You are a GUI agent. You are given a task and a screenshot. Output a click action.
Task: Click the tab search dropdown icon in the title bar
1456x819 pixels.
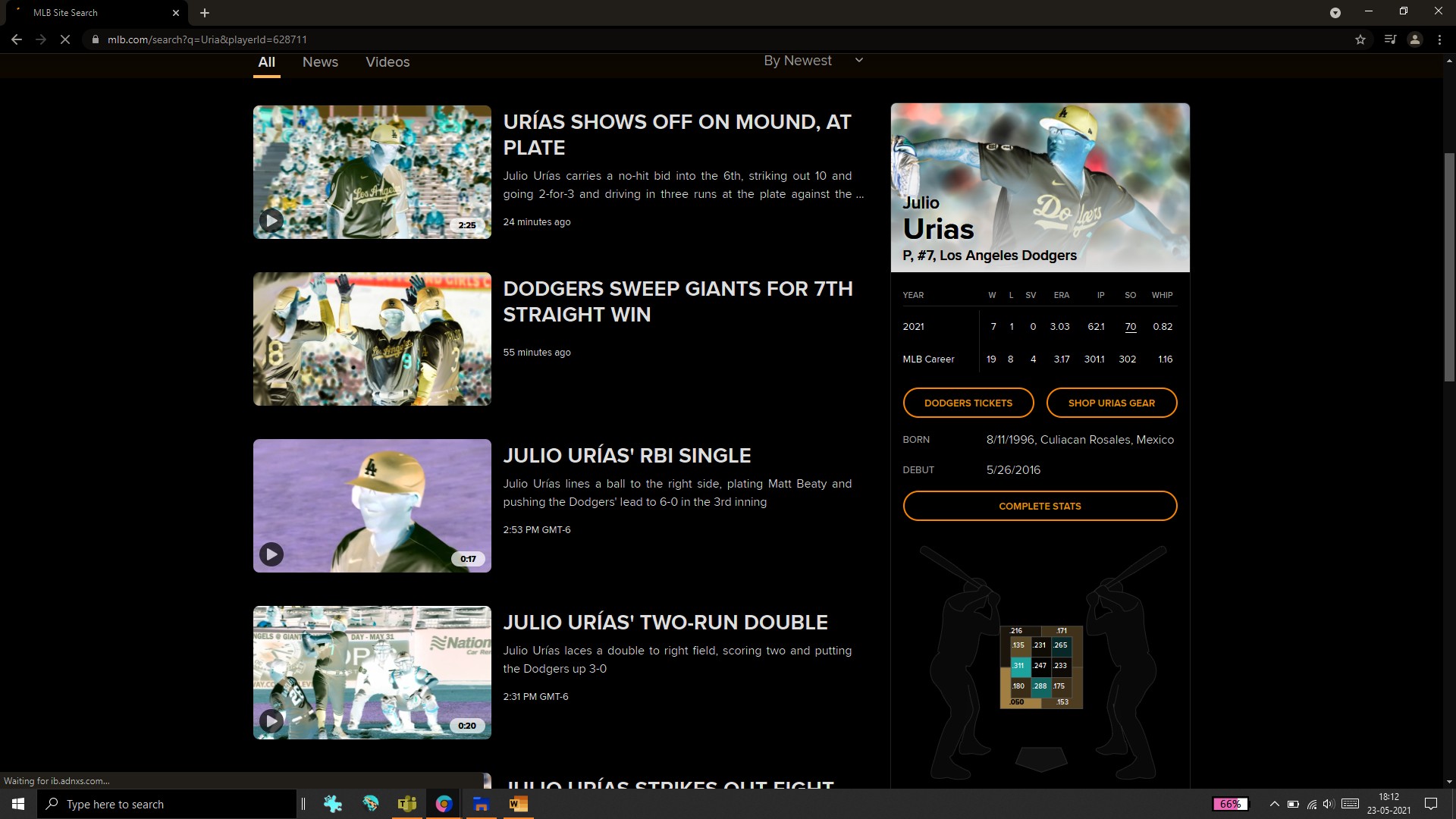coord(1335,12)
